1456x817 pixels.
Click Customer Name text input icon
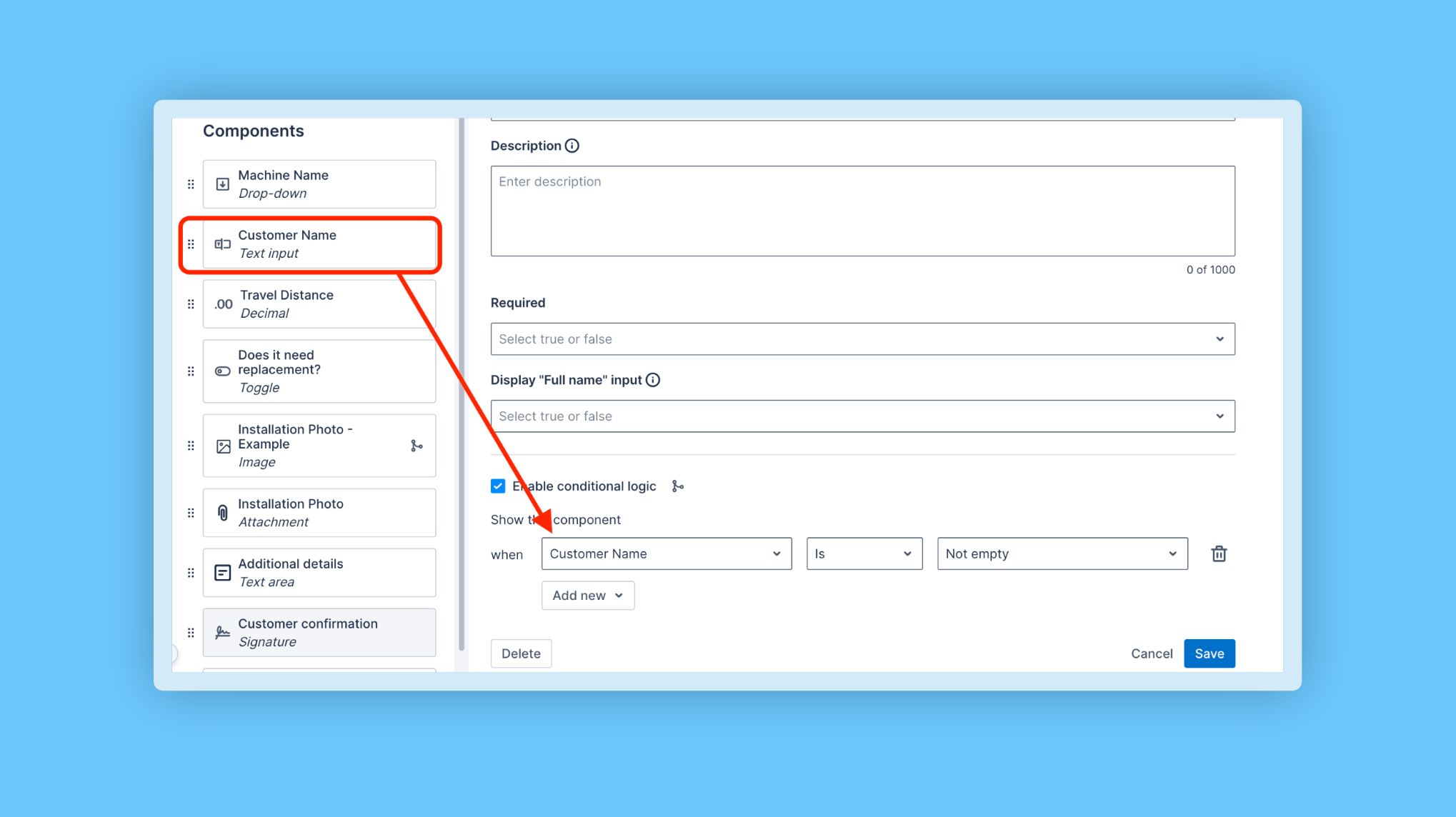[223, 244]
